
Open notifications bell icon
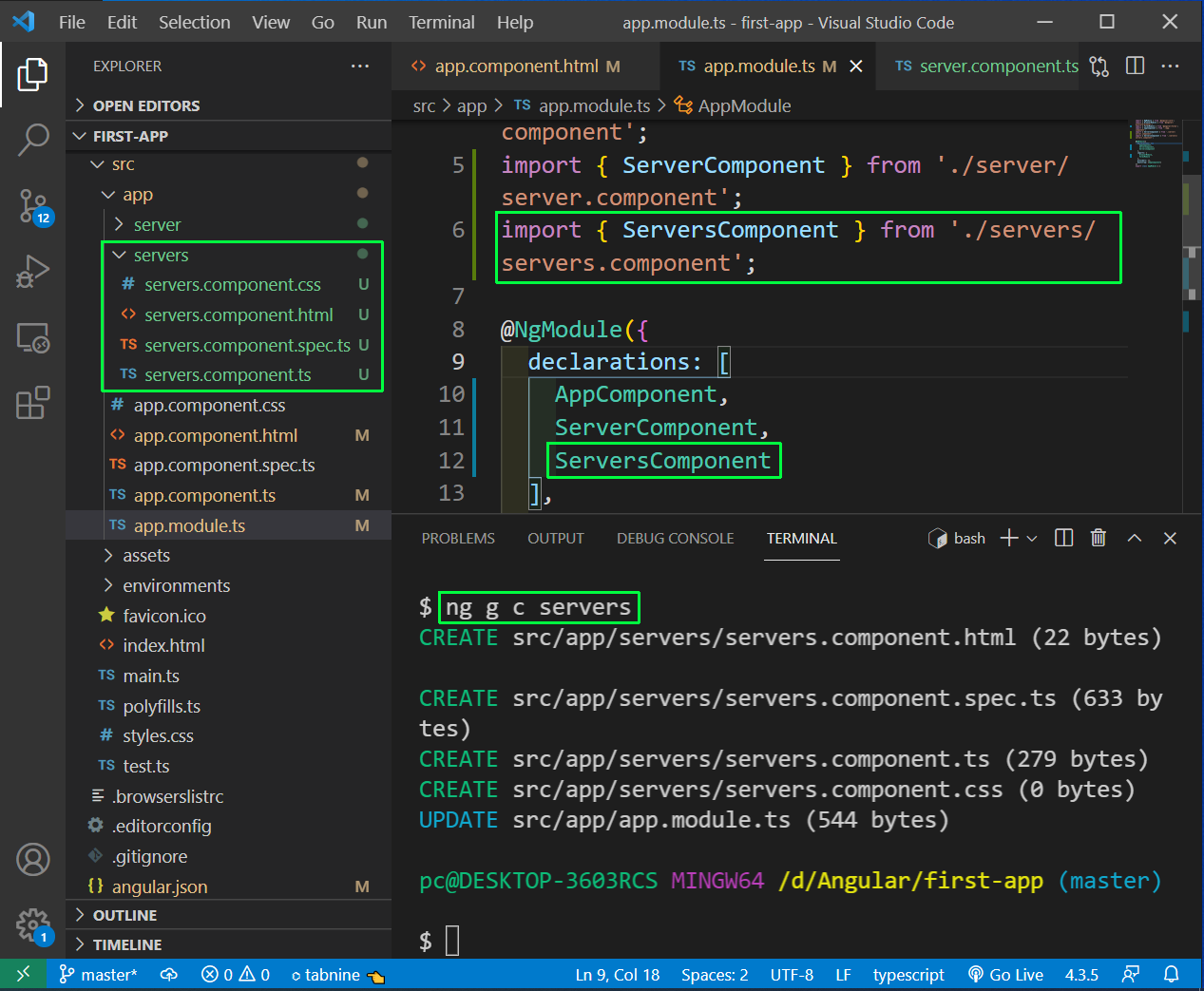[1172, 974]
